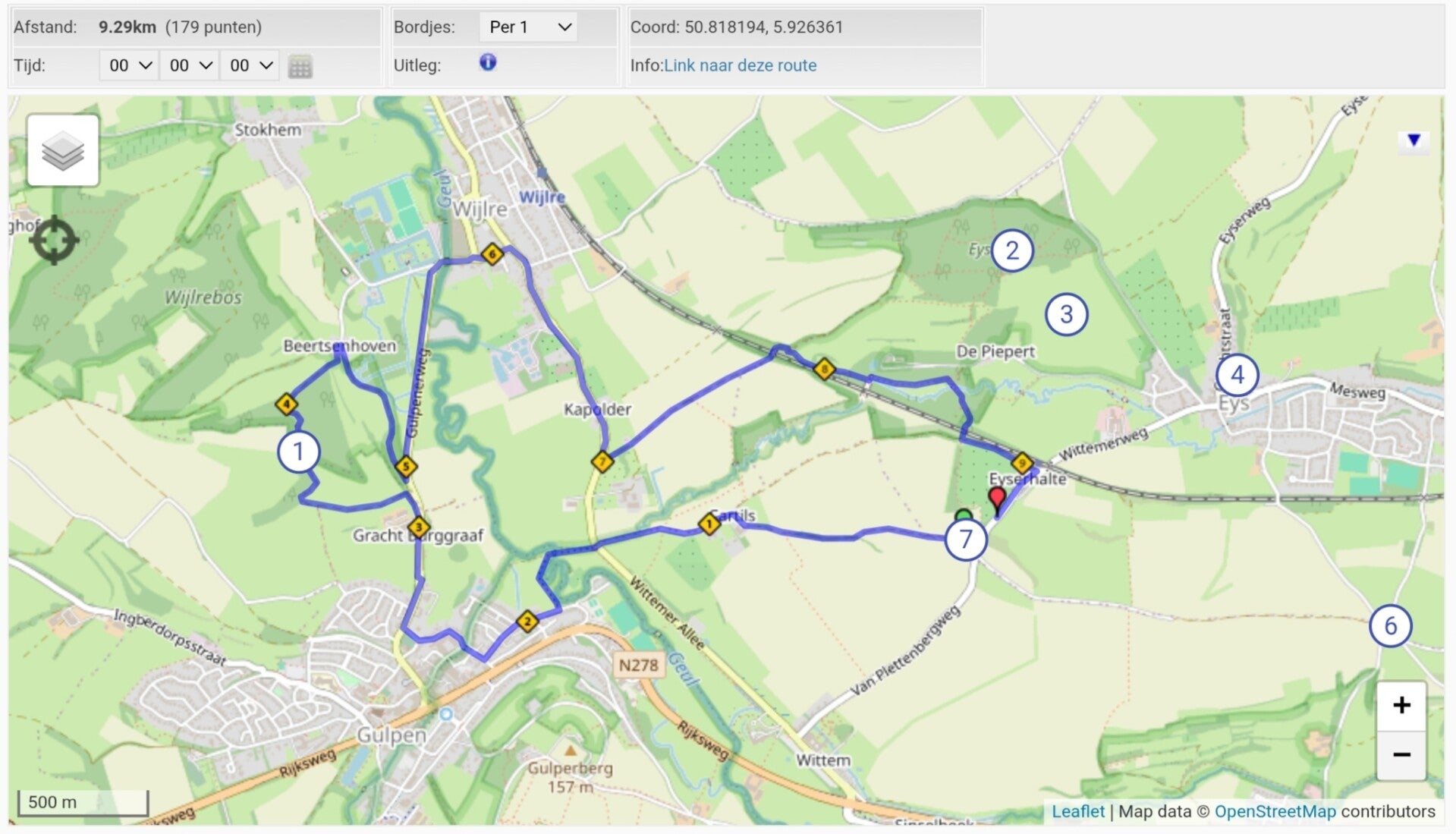Open the minutes dropdown for Tijd

190,66
